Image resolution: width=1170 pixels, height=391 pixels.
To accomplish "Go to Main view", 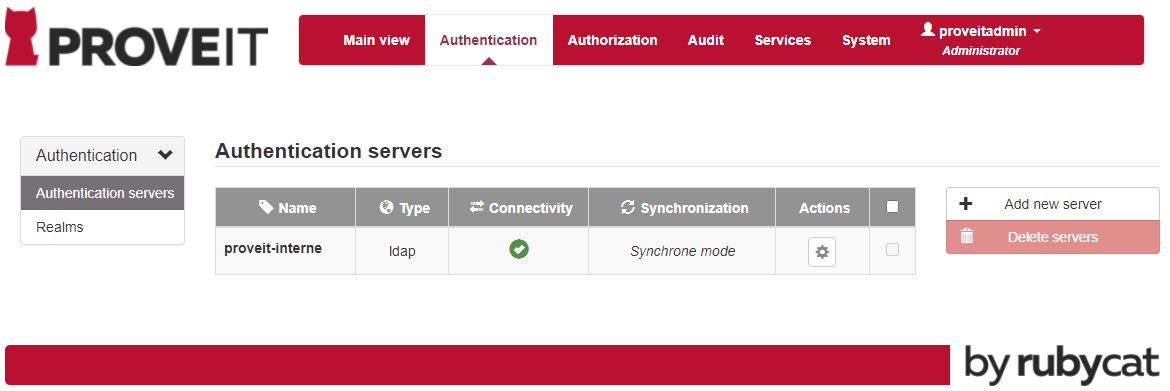I will point(376,40).
